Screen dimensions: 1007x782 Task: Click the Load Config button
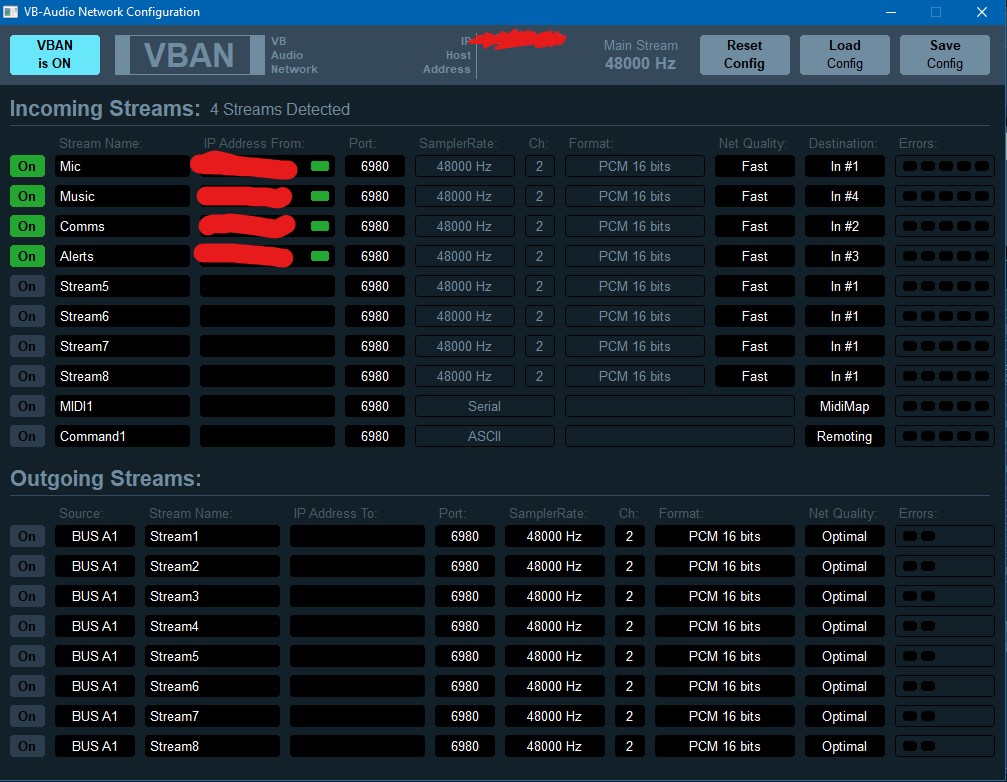click(x=844, y=54)
